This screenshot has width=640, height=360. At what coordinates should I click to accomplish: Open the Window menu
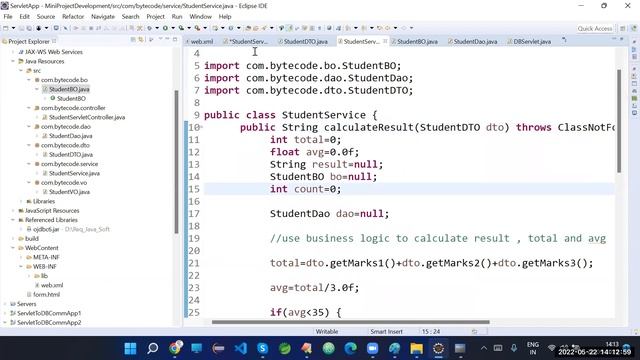tap(200, 16)
